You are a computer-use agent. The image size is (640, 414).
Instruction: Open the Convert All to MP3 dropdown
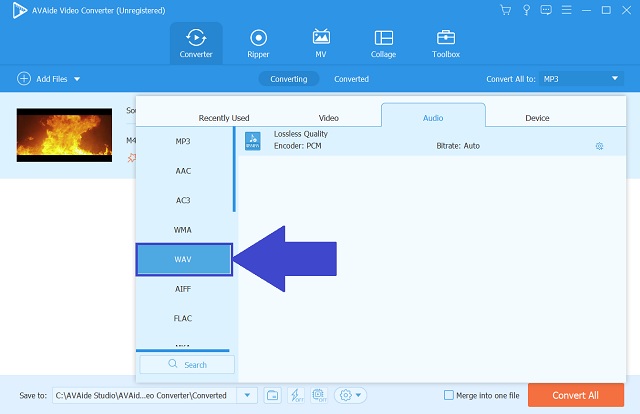coord(581,79)
